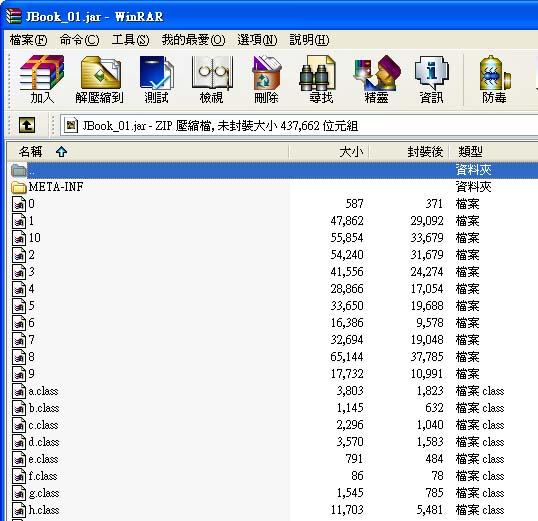The image size is (538, 521).
Task: Click the 加入 (Add) toolbar icon
Action: click(42, 80)
